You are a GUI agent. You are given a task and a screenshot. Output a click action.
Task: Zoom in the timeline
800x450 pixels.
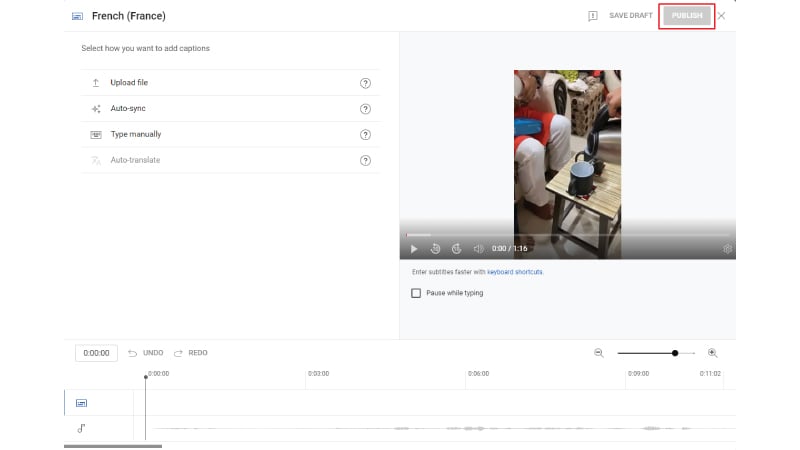(x=713, y=353)
